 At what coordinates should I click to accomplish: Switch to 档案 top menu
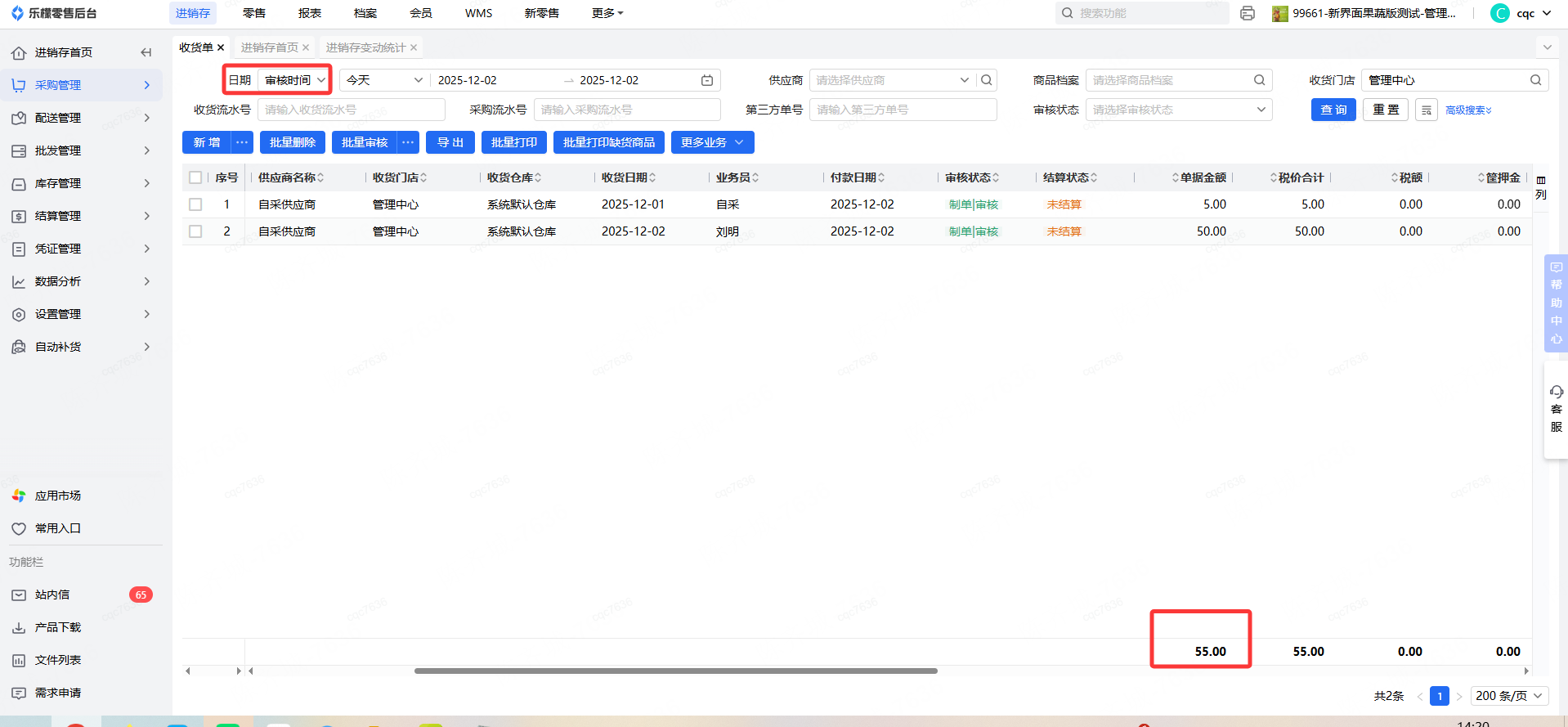pyautogui.click(x=365, y=13)
